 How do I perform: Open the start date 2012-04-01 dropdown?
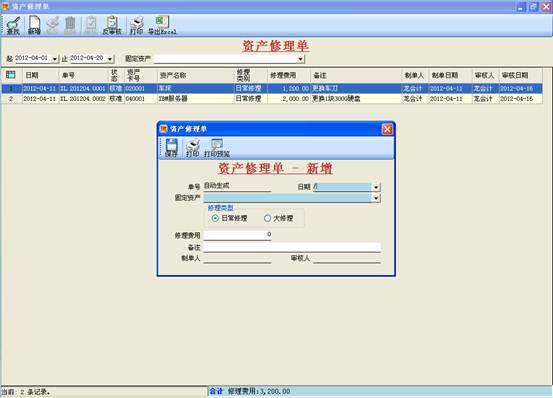55,59
